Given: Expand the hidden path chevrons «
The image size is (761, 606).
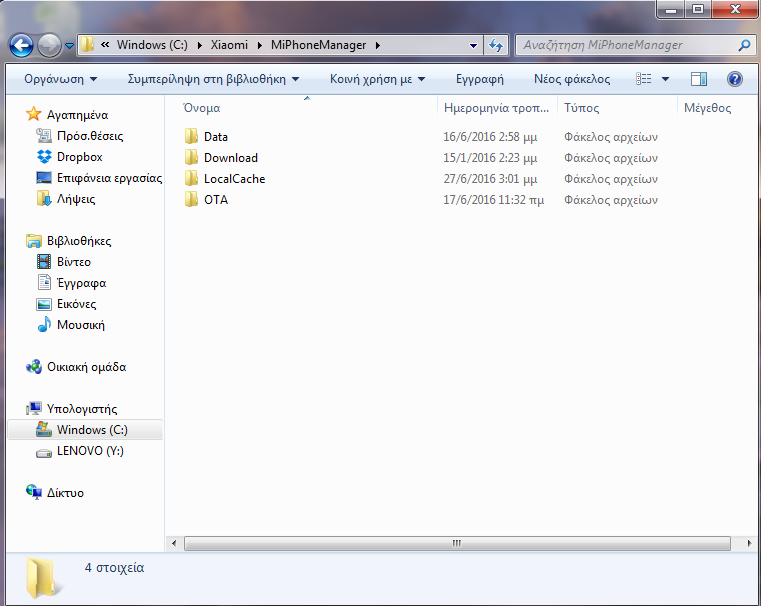Looking at the screenshot, I should pyautogui.click(x=105, y=45).
